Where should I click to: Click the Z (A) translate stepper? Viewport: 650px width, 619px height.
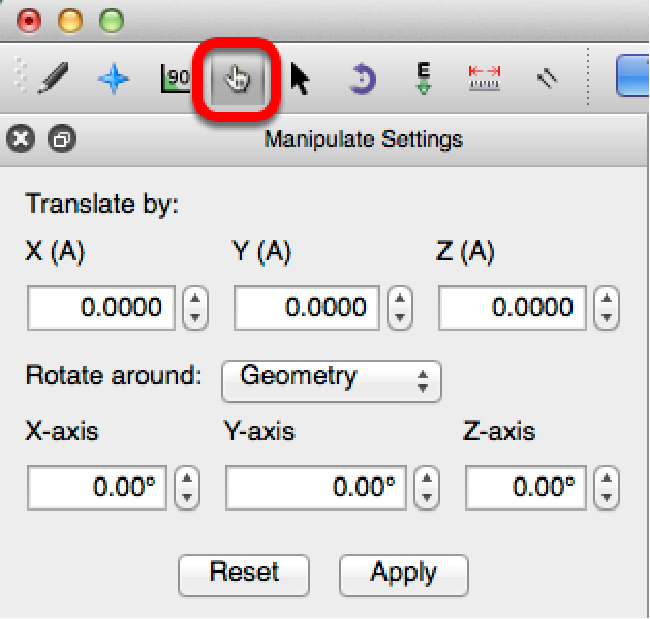point(605,308)
